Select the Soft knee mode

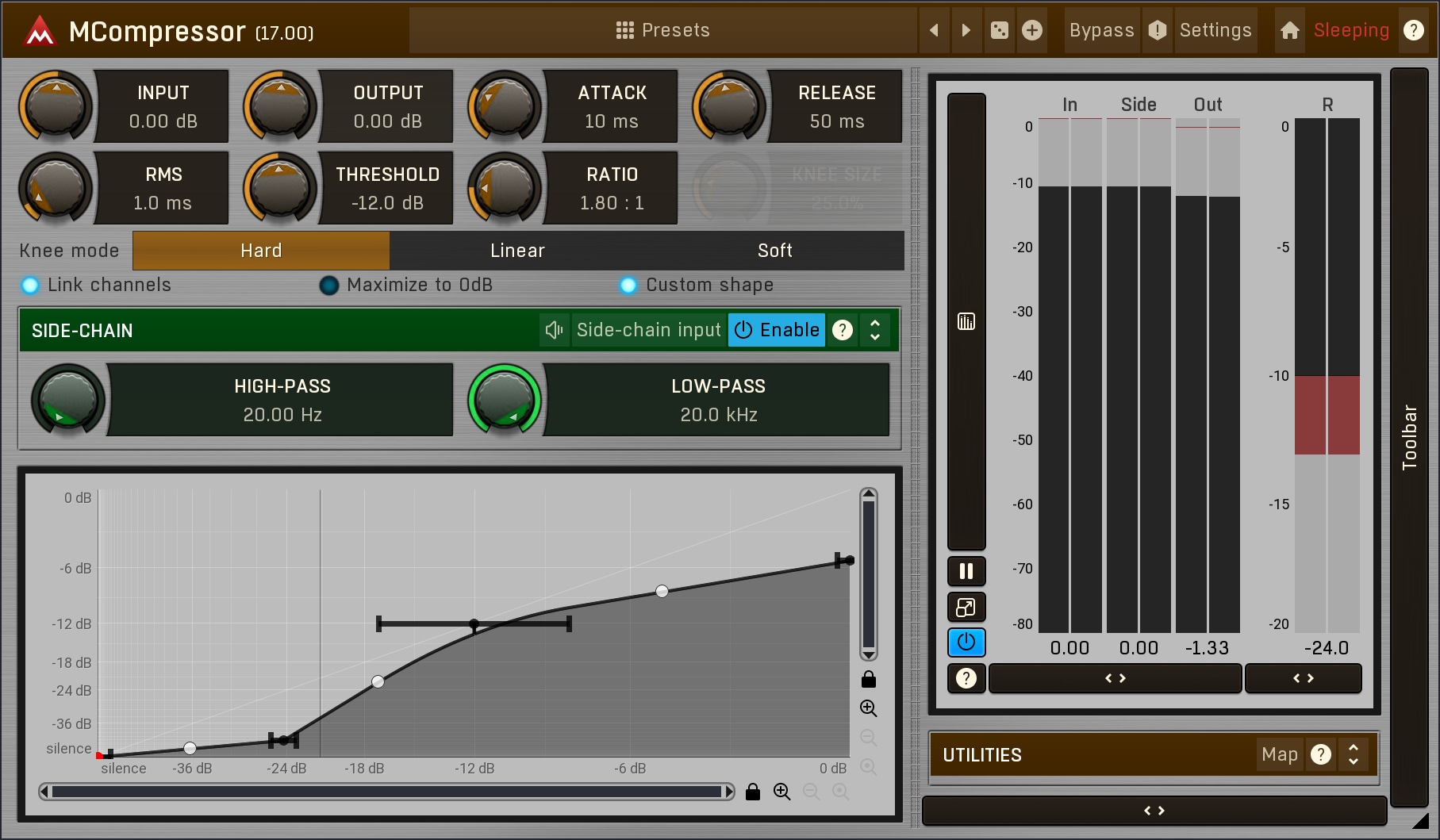click(774, 251)
